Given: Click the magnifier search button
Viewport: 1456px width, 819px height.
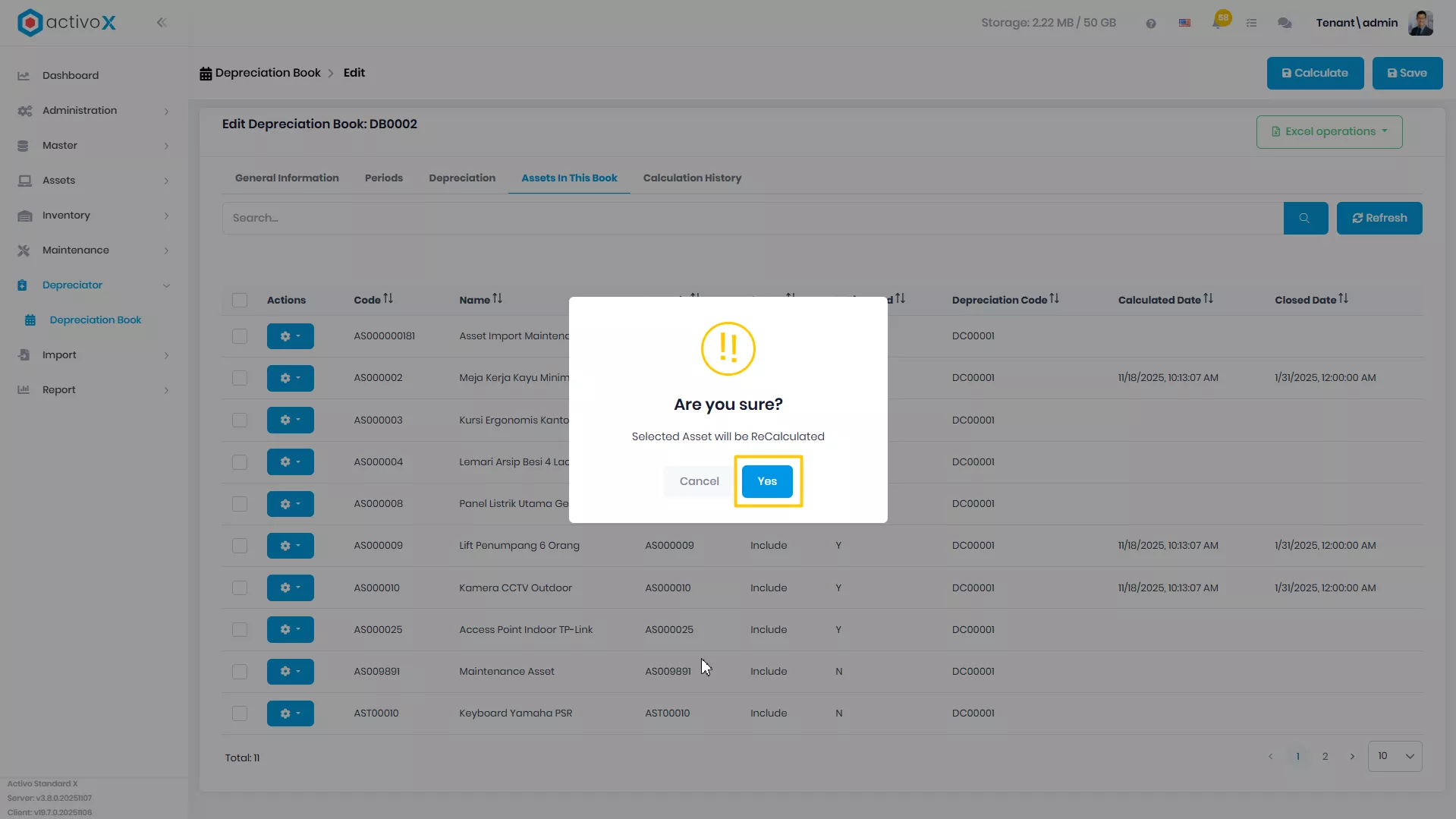Looking at the screenshot, I should [1305, 218].
